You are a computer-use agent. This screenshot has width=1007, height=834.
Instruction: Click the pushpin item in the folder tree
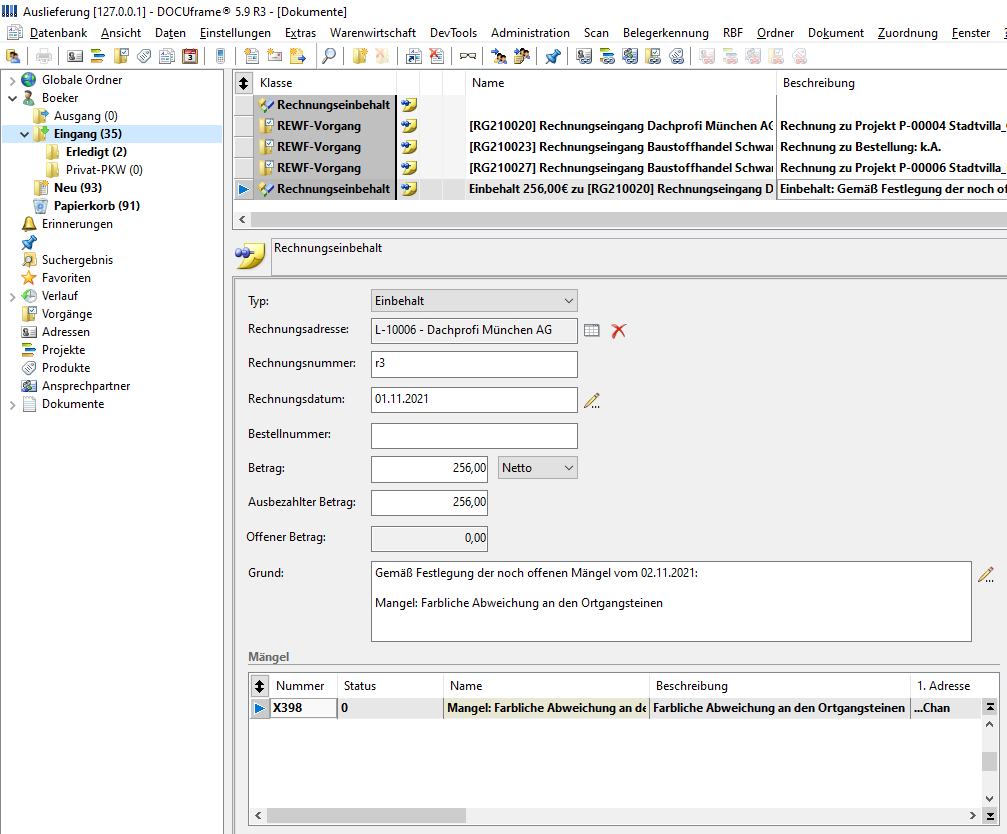[29, 242]
